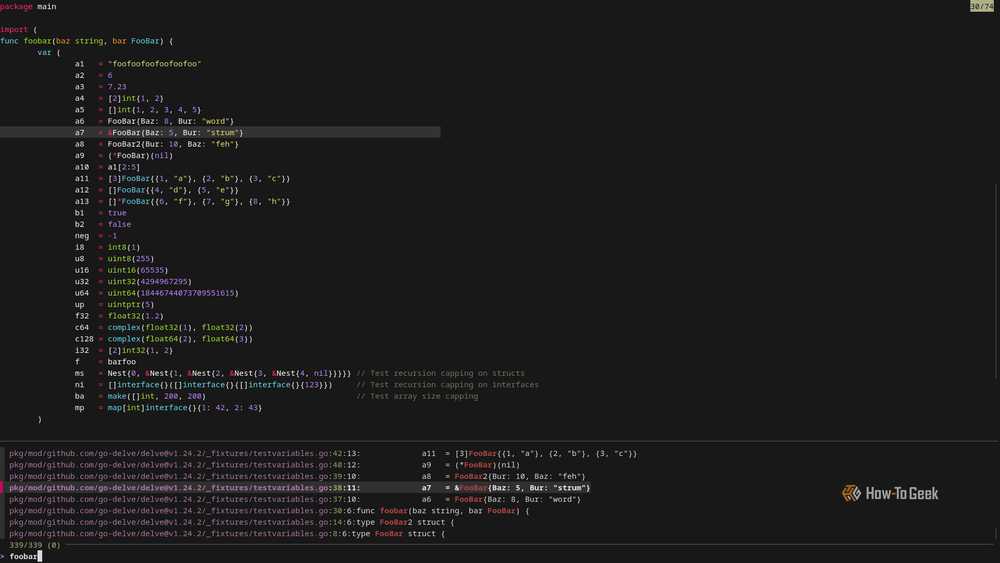Click the up uintptr(5) line
1000x563 pixels.
pyautogui.click(x=114, y=305)
